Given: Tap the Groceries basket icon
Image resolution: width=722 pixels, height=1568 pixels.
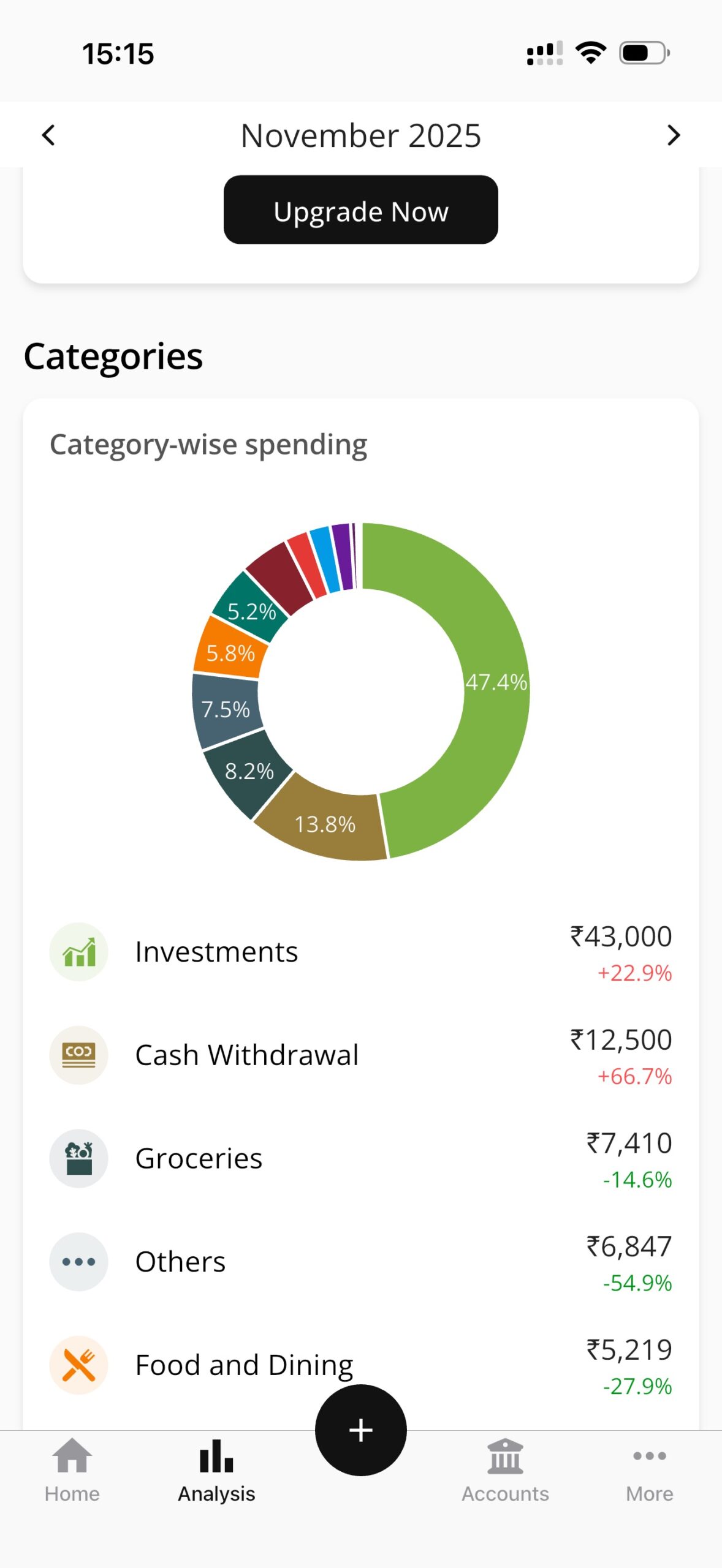Looking at the screenshot, I should point(78,1158).
